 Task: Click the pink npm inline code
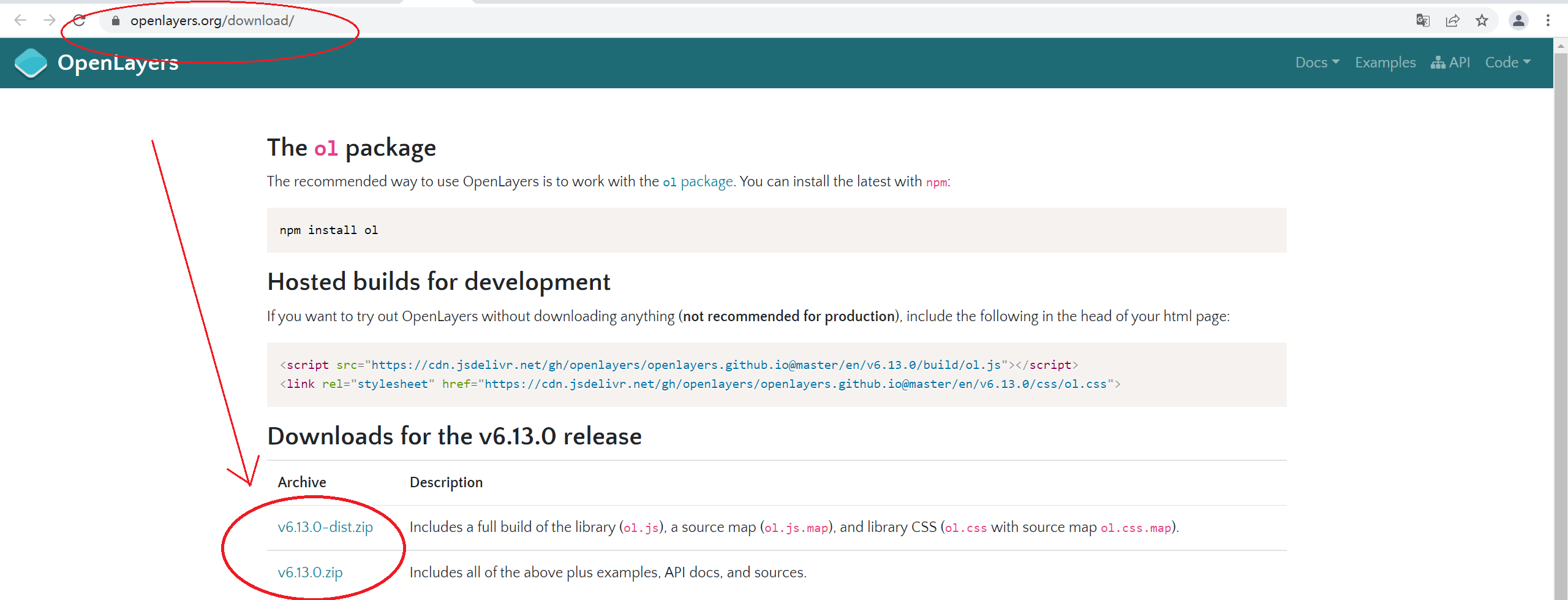[936, 182]
